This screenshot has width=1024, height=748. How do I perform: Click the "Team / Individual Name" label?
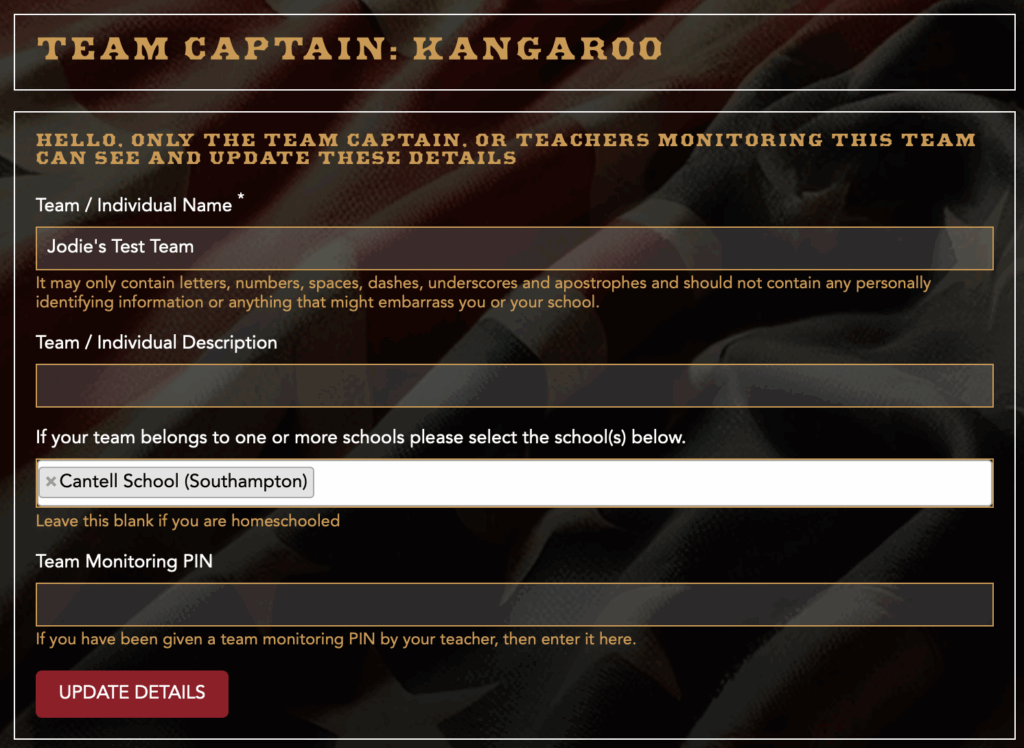click(134, 205)
